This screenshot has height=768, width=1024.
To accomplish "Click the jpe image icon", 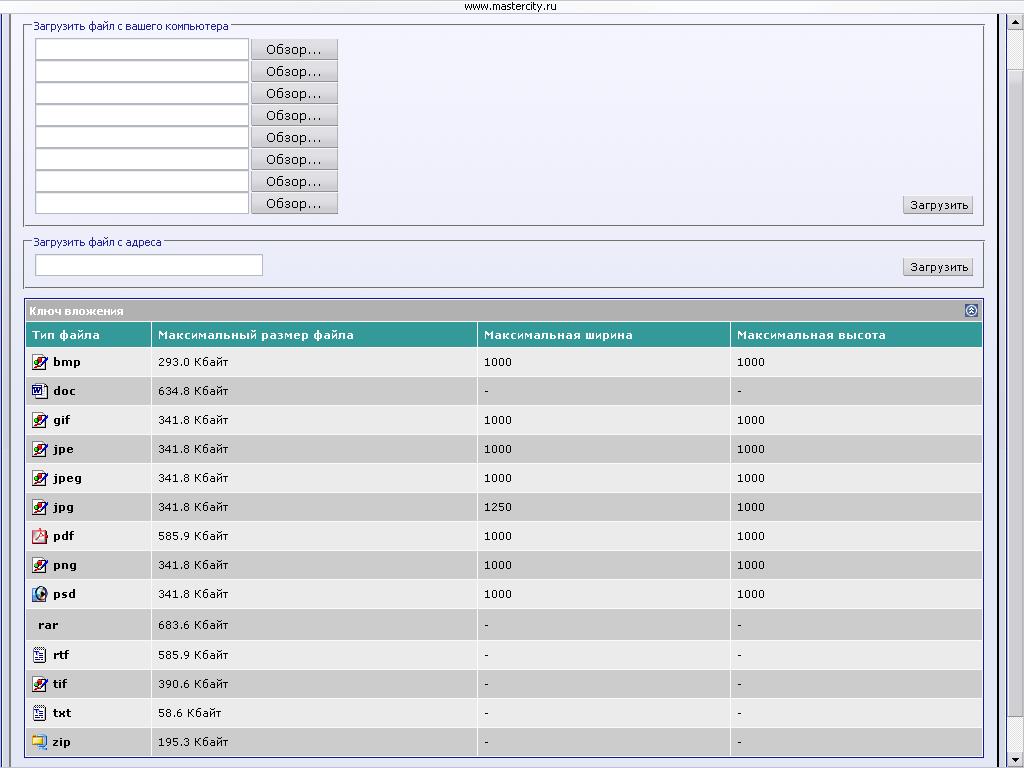I will [x=40, y=449].
